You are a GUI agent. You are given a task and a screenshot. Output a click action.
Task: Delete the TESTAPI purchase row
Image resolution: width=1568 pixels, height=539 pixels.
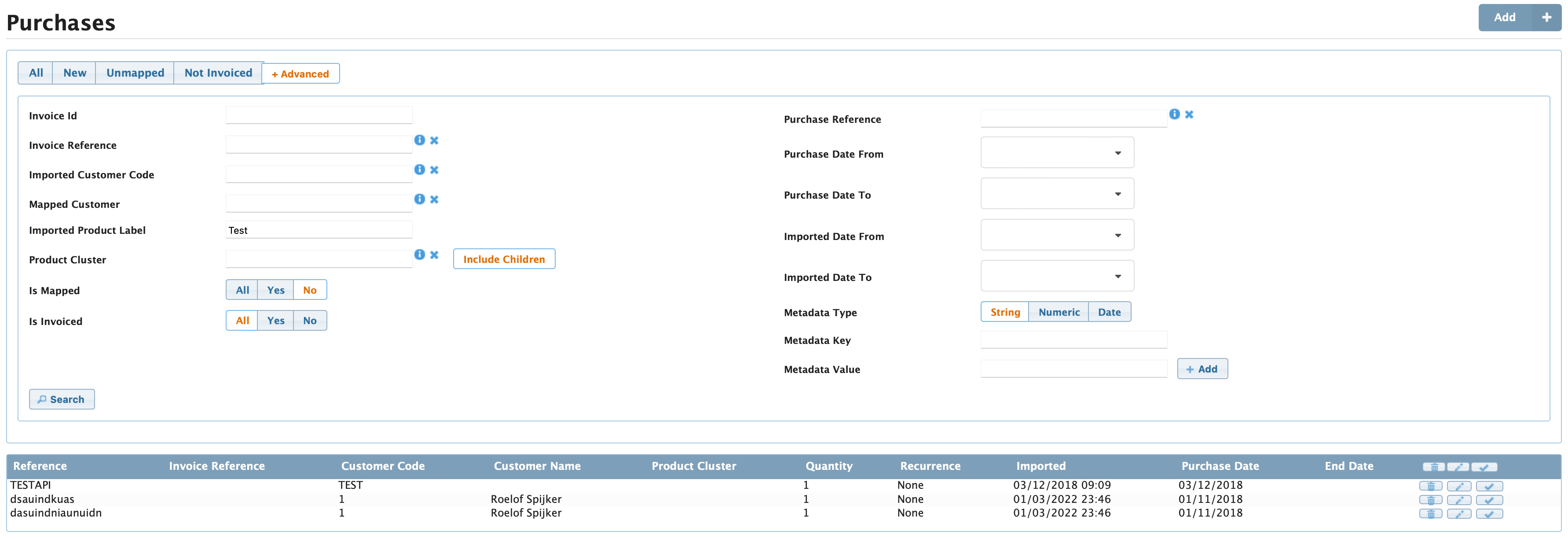pos(1430,486)
